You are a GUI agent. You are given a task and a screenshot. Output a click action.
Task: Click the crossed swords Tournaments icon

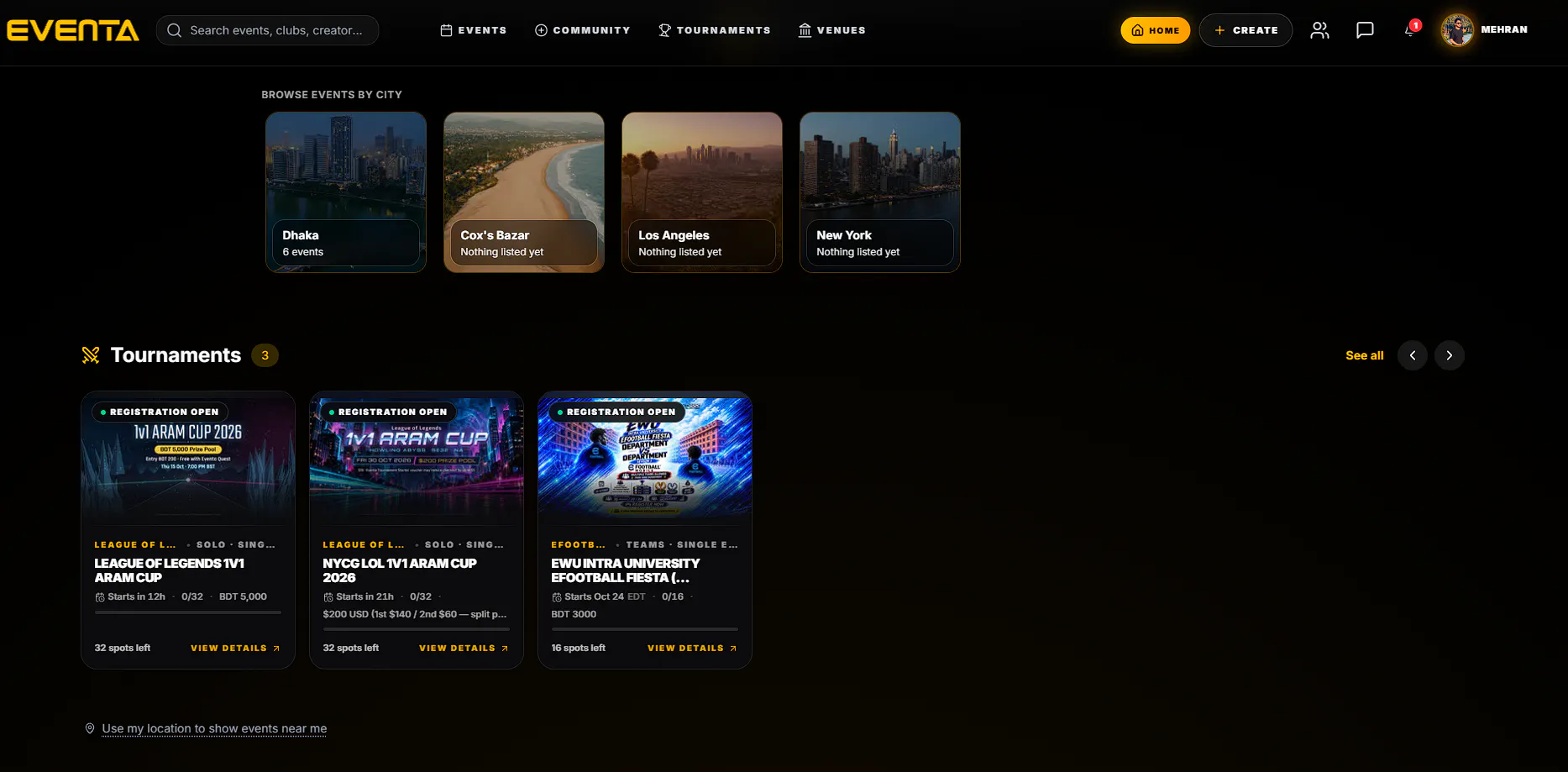91,355
